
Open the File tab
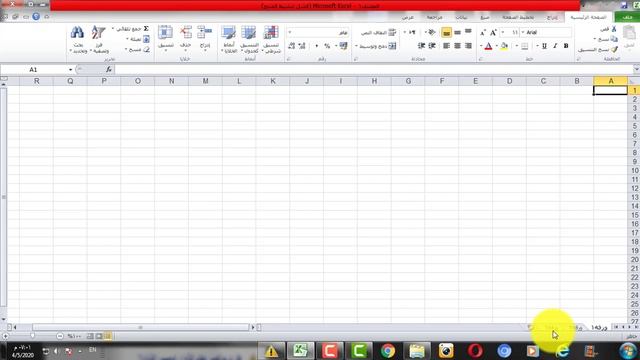pos(627,17)
